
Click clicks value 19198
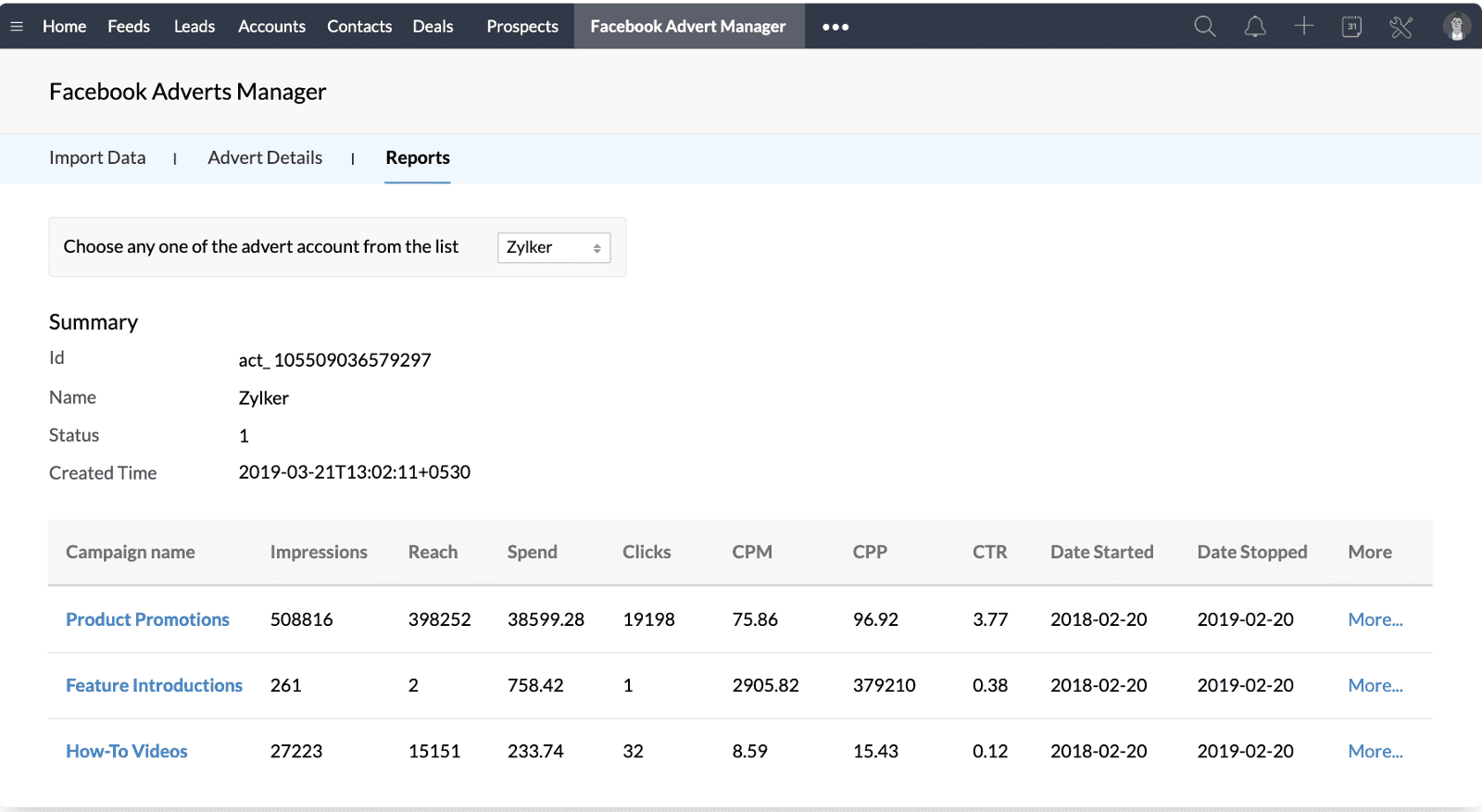648,619
